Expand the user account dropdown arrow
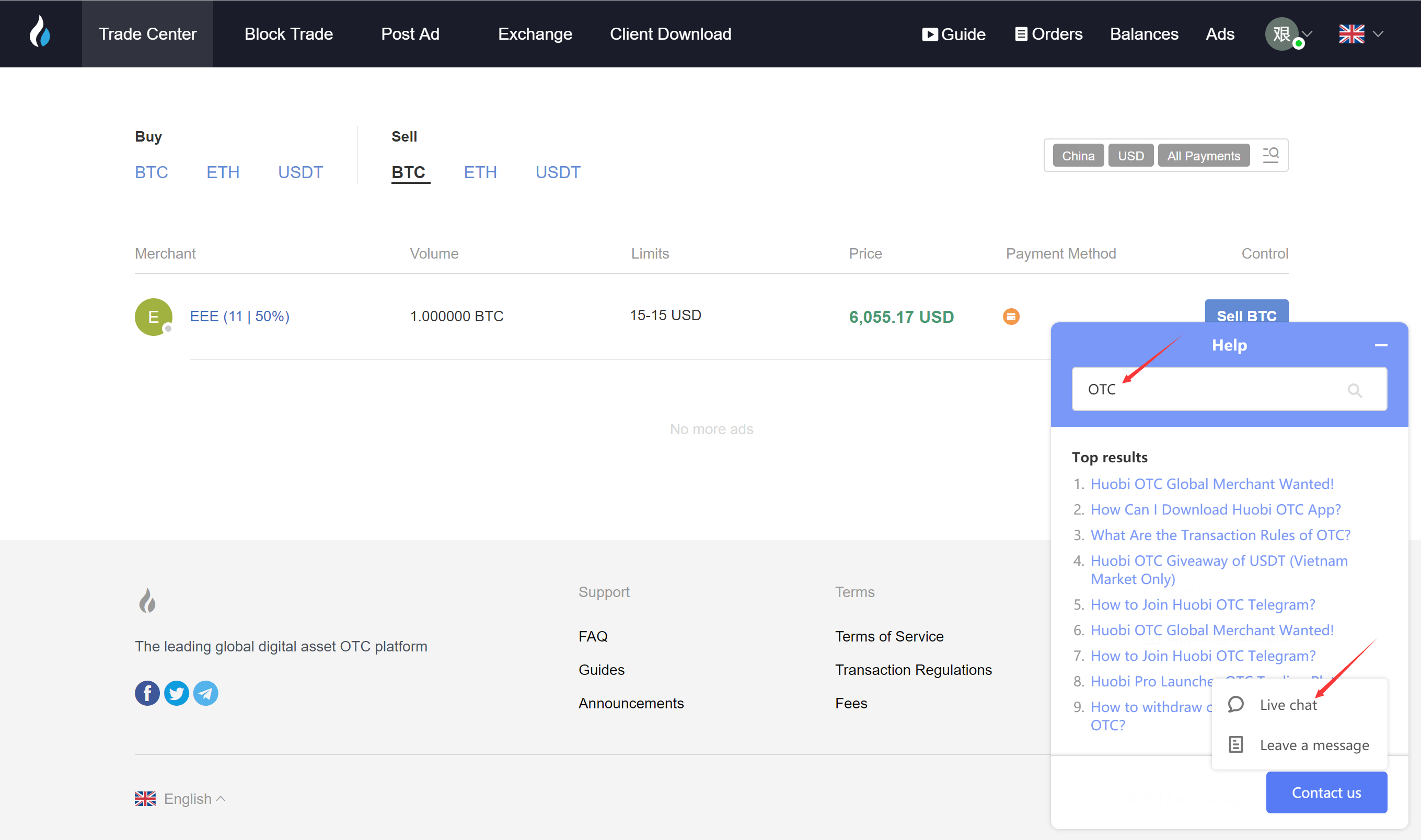This screenshot has height=840, width=1421. [1307, 34]
